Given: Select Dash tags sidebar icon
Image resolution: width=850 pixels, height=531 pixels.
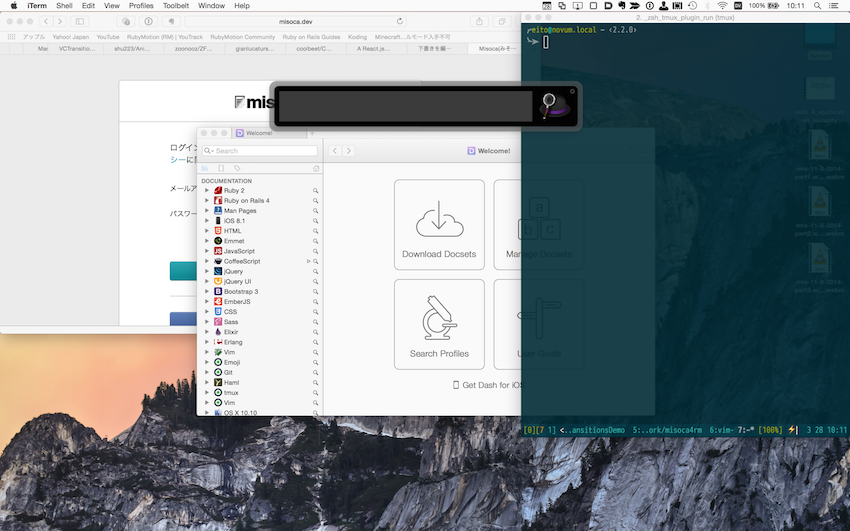Looking at the screenshot, I should pyautogui.click(x=237, y=169).
